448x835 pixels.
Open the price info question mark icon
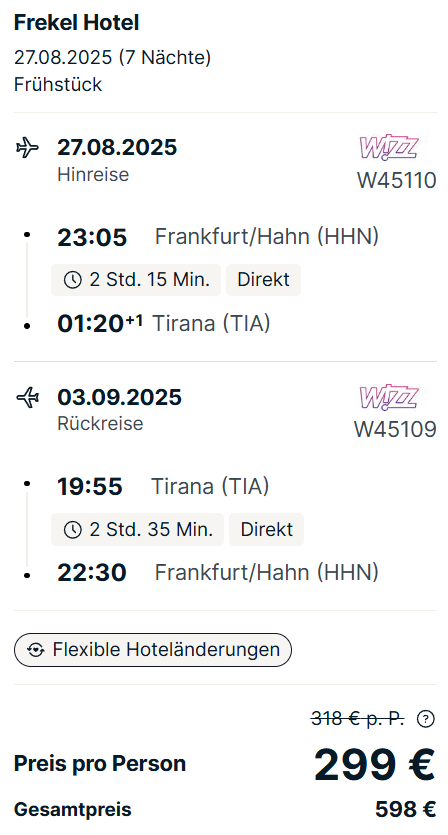click(425, 719)
